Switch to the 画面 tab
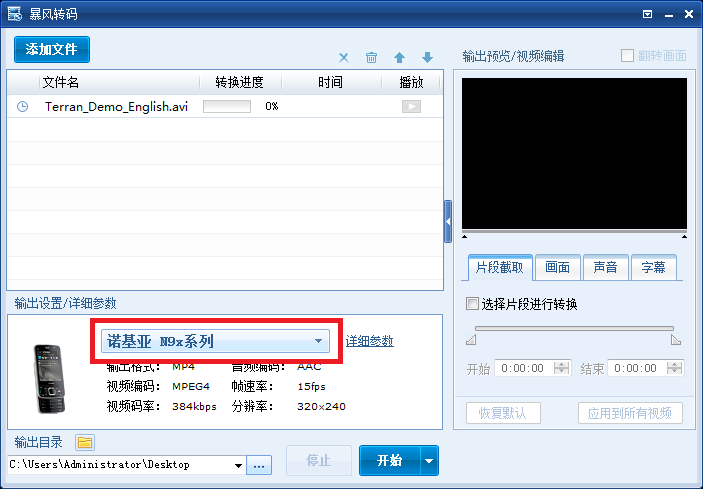Screen dimensions: 703x489 557,268
